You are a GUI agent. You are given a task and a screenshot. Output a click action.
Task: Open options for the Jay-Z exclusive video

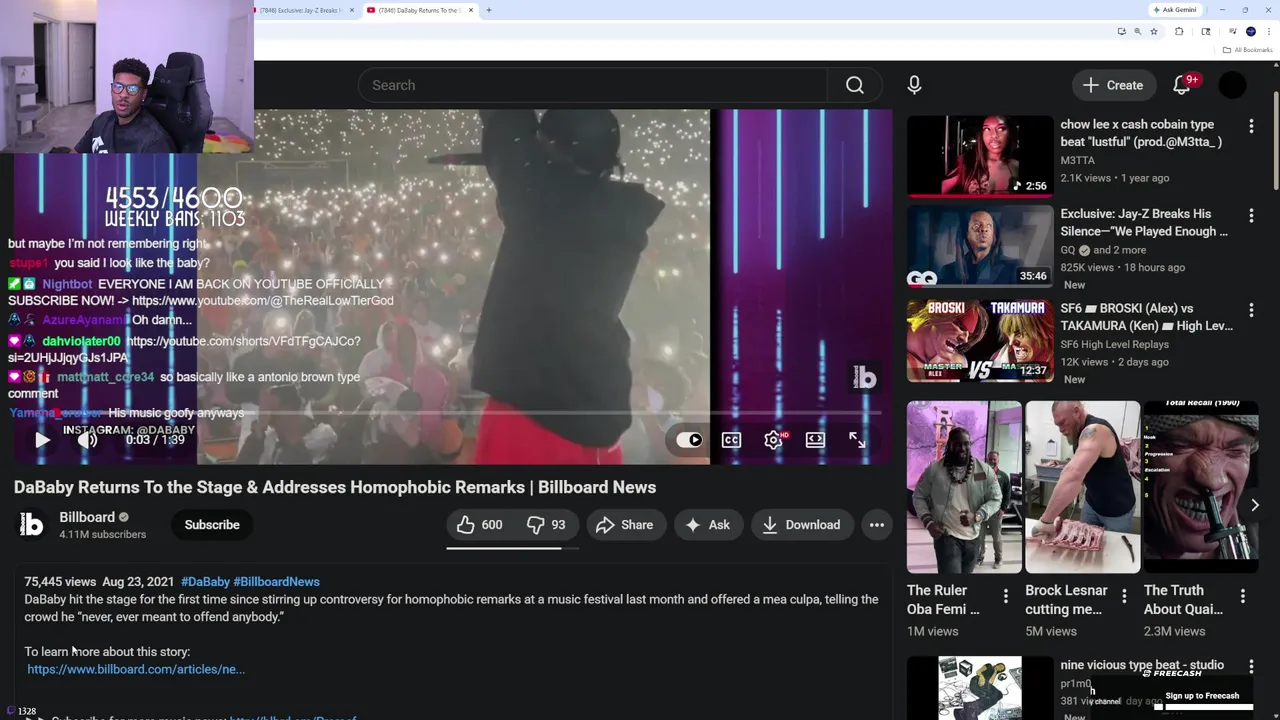[x=1251, y=215]
